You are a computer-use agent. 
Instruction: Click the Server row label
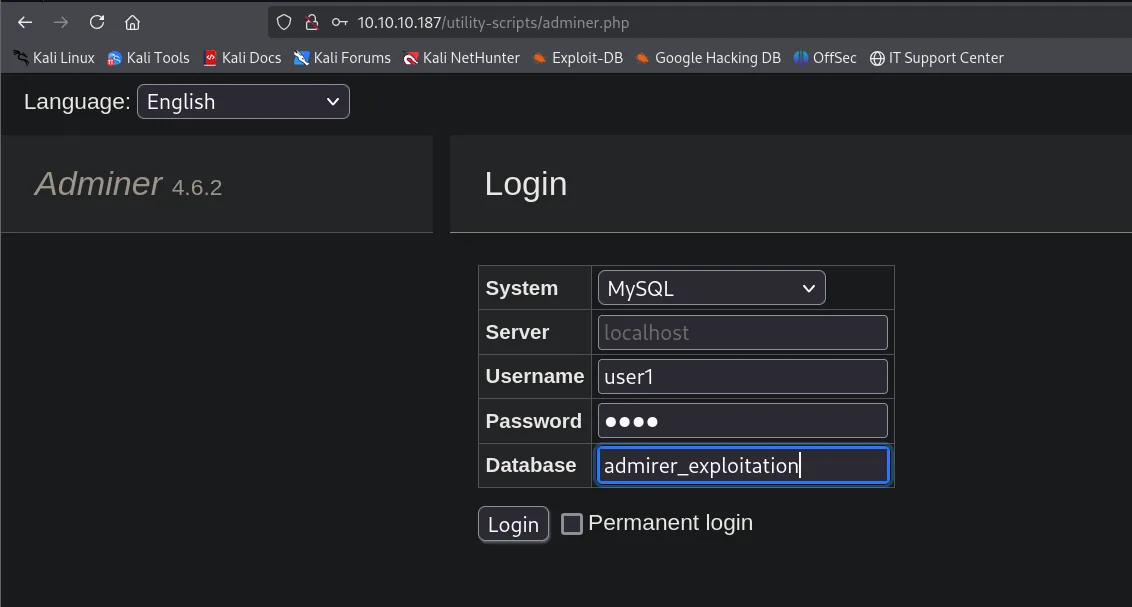click(x=517, y=332)
